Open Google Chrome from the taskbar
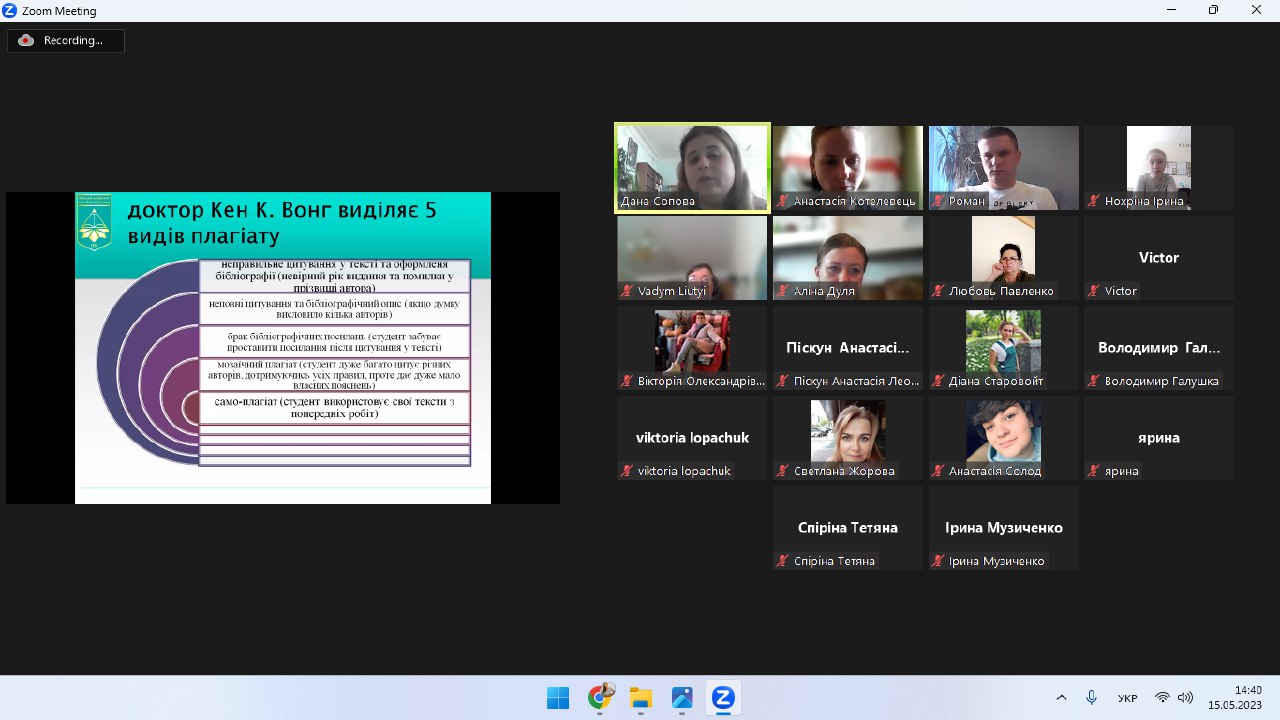The height and width of the screenshot is (720, 1280). 599,698
